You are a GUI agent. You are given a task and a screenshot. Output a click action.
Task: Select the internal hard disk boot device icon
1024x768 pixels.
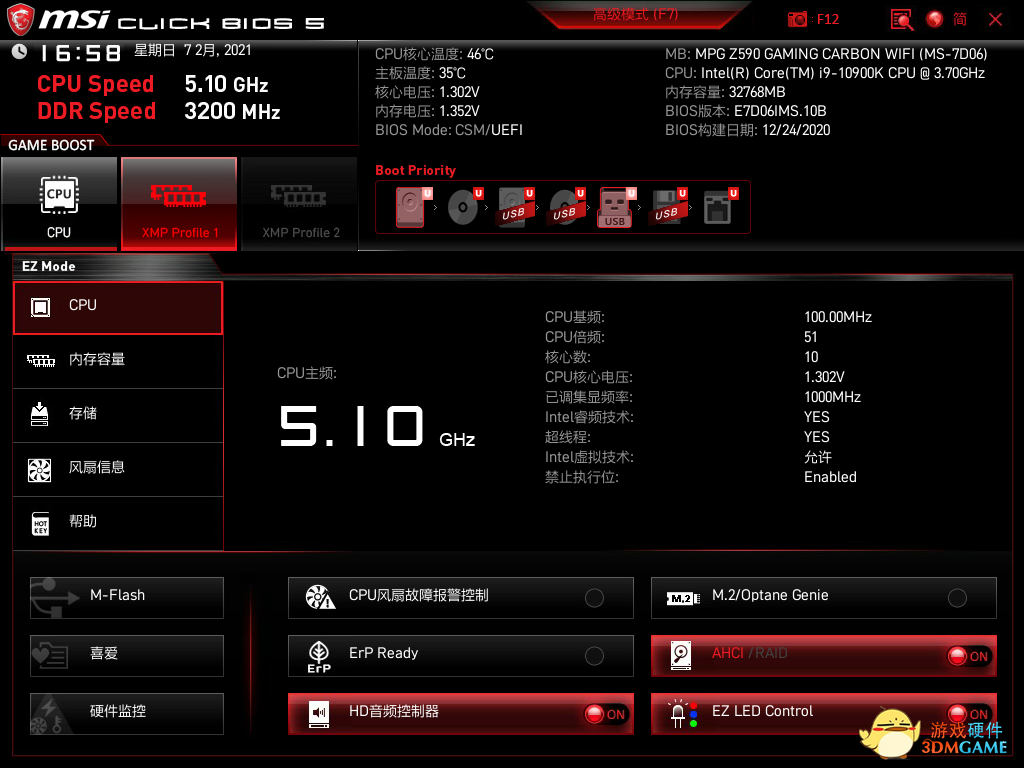coord(411,206)
